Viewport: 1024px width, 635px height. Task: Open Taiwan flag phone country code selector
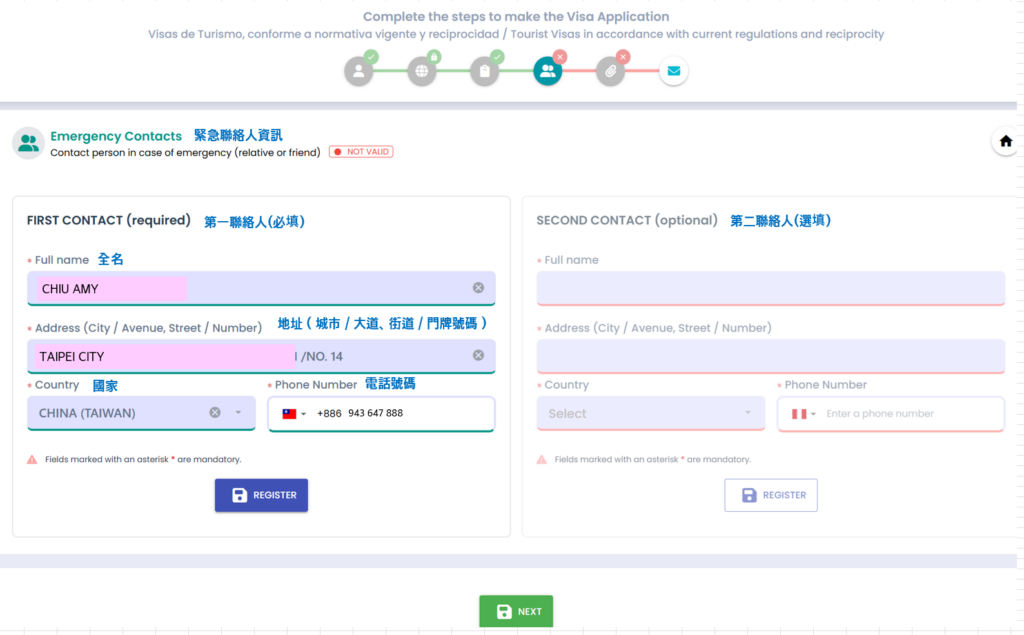pyautogui.click(x=294, y=414)
